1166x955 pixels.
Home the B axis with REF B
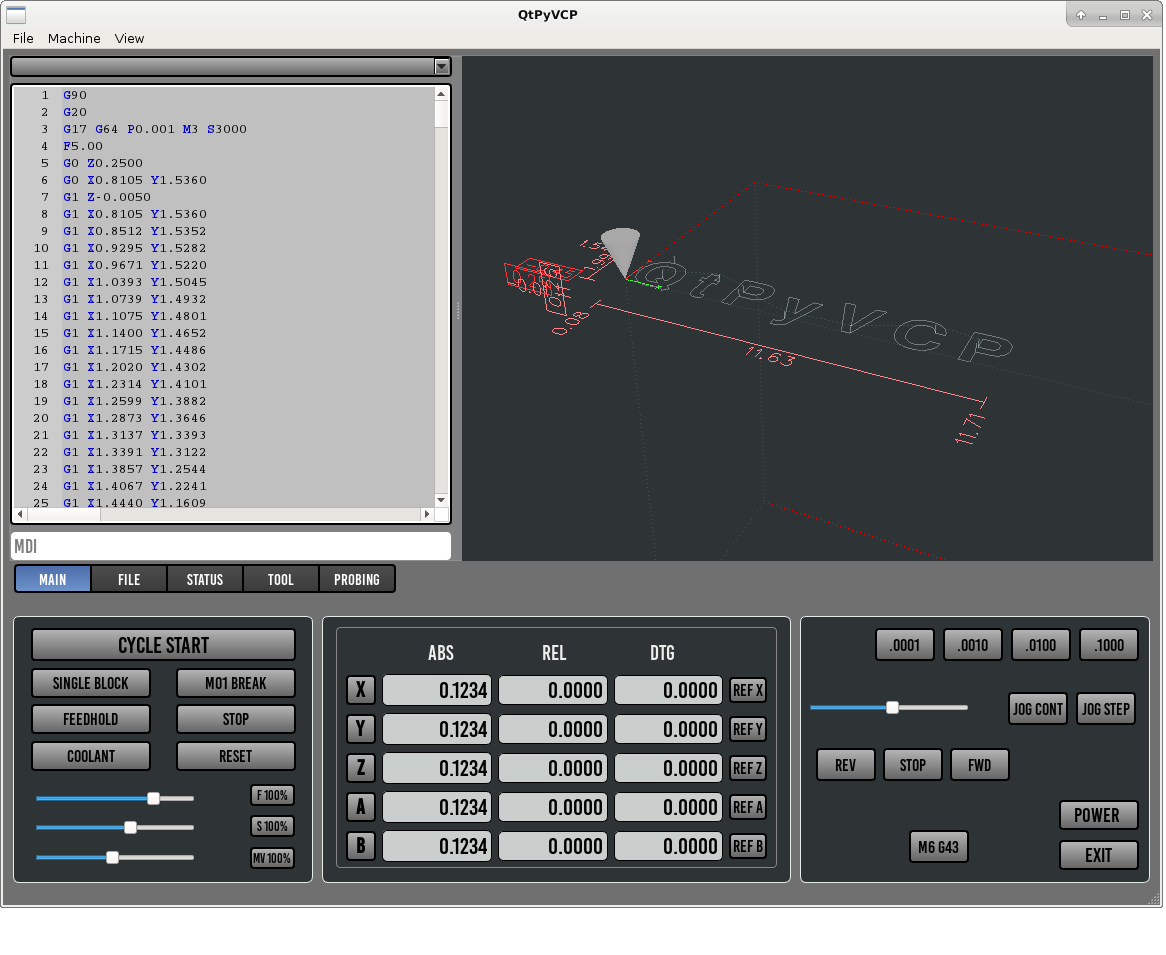pos(748,846)
